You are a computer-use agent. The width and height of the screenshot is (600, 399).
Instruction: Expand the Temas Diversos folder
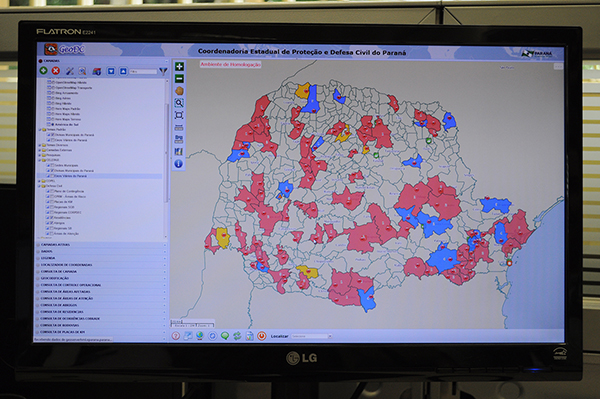pos(39,145)
